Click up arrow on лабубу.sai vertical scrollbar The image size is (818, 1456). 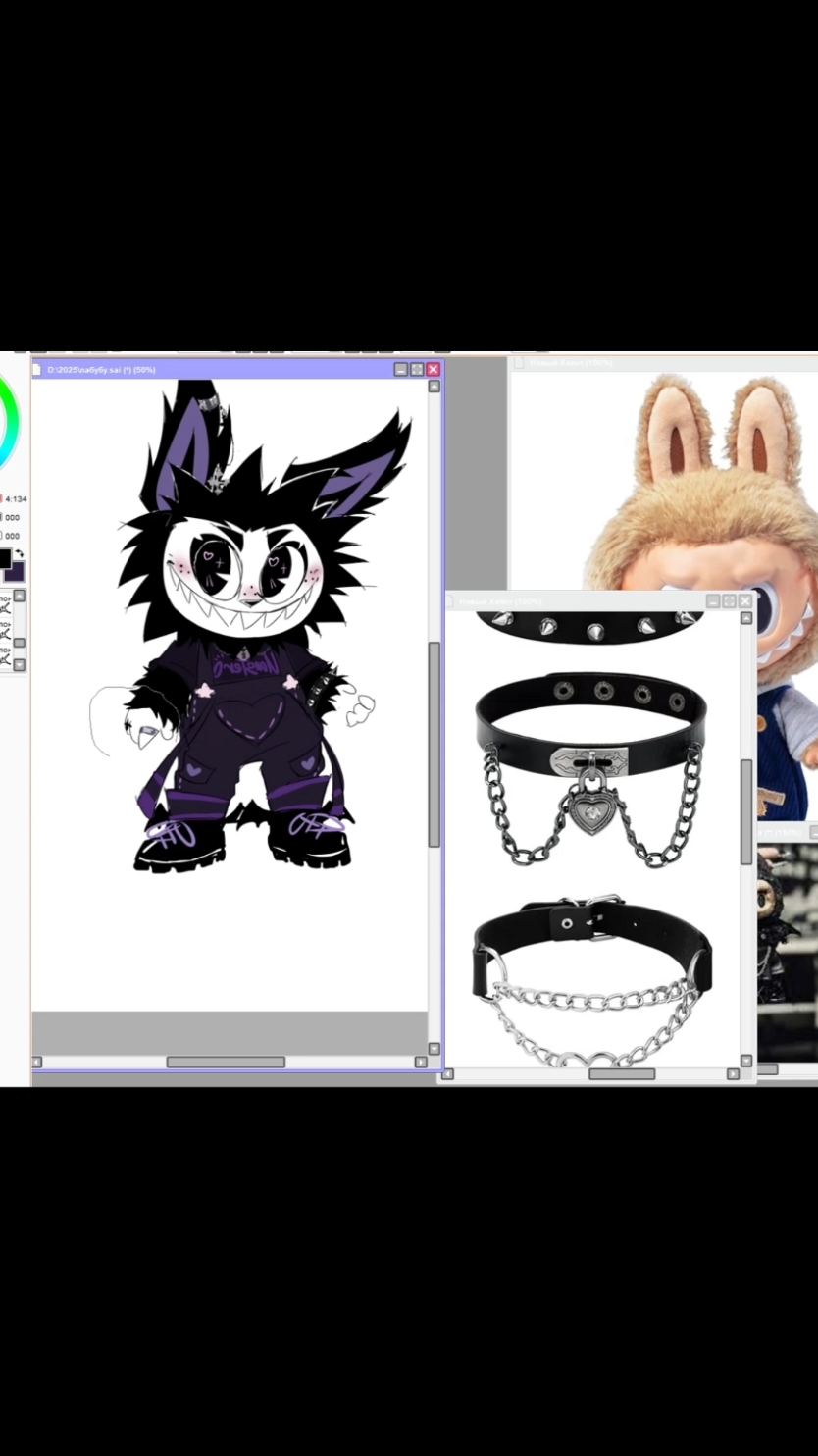(x=435, y=387)
